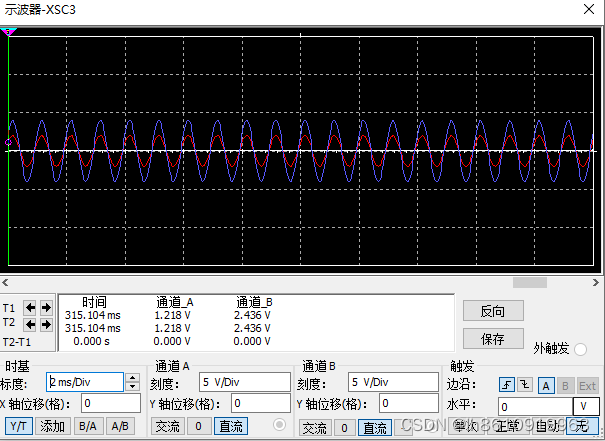
Task: Click the 通道_A column header
Action: click(175, 302)
